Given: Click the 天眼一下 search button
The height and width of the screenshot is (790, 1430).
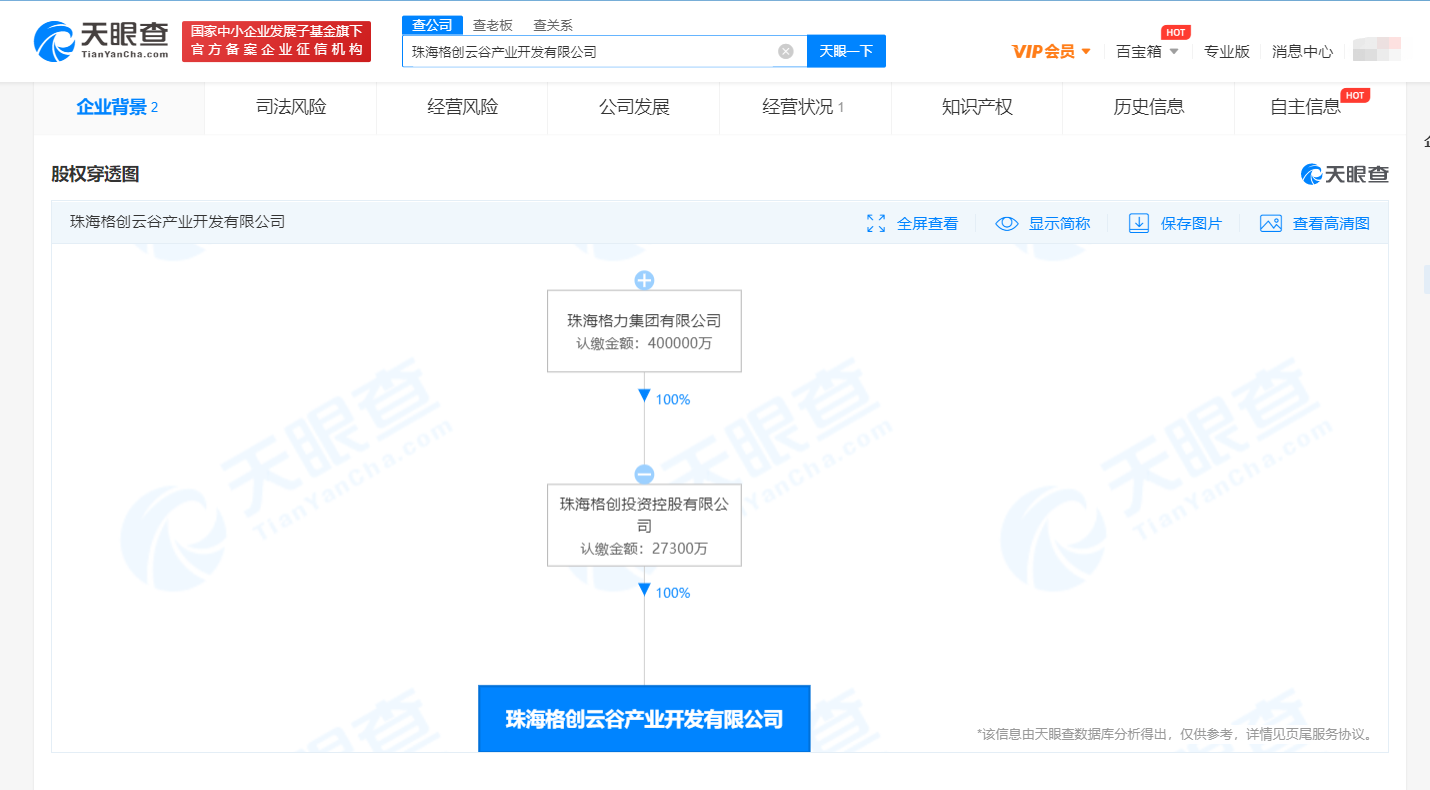Looking at the screenshot, I should pos(846,51).
